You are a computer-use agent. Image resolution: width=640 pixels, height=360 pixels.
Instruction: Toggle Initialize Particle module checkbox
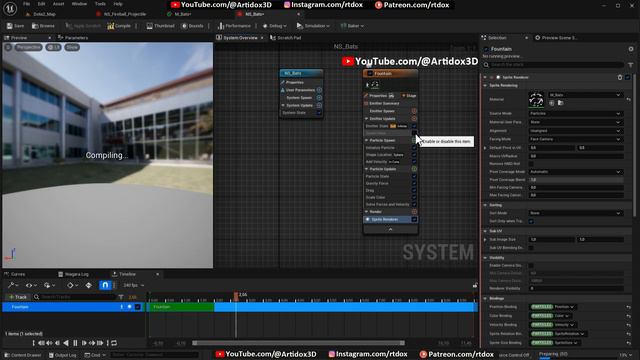[x=414, y=148]
